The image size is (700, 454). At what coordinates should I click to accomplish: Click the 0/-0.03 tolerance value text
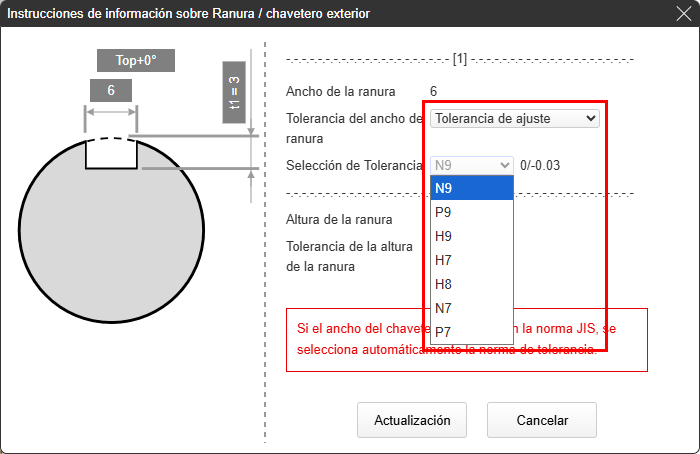click(x=540, y=164)
